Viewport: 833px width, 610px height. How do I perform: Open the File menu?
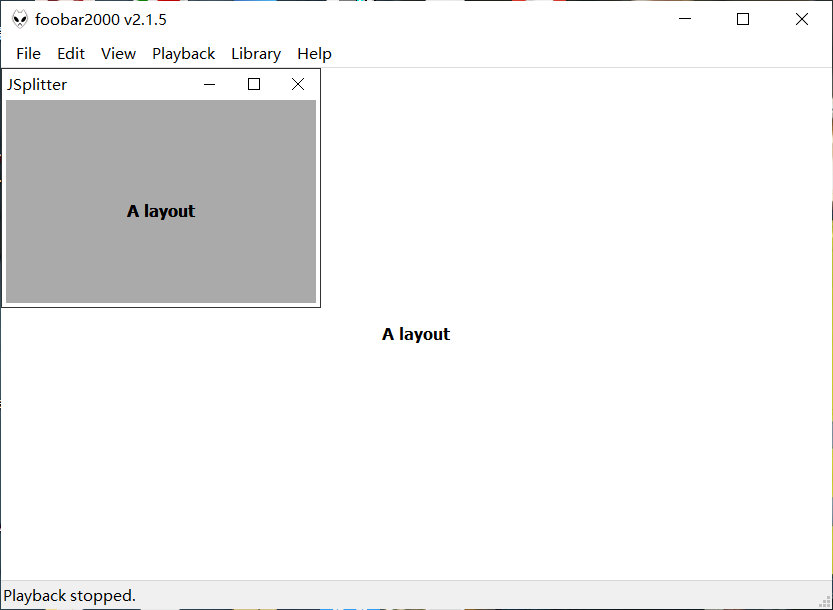pyautogui.click(x=28, y=54)
